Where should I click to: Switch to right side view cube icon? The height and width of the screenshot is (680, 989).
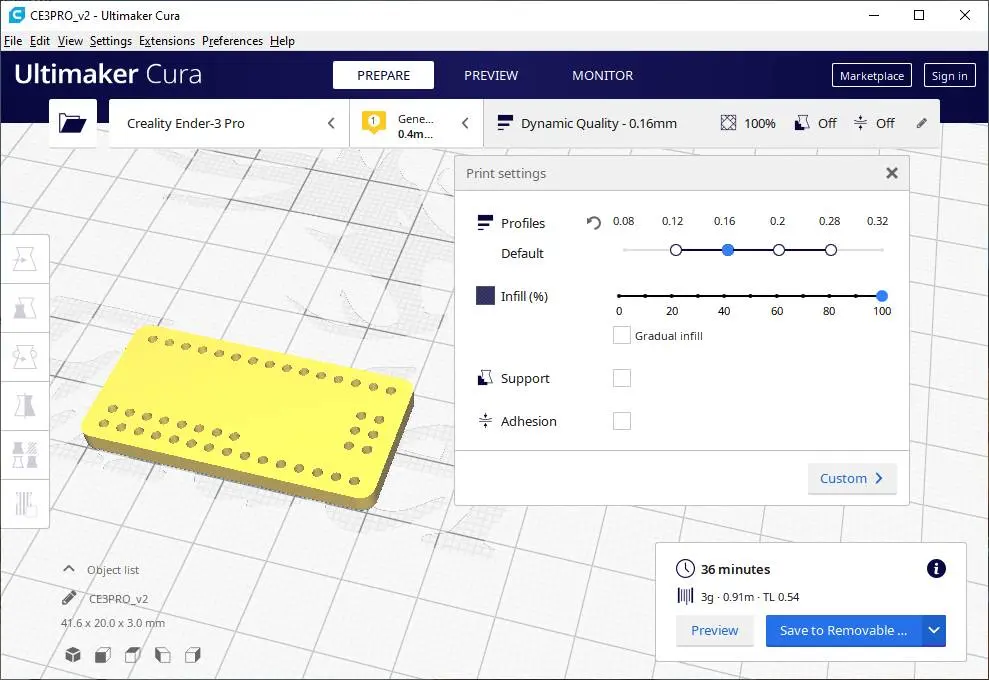coord(193,655)
